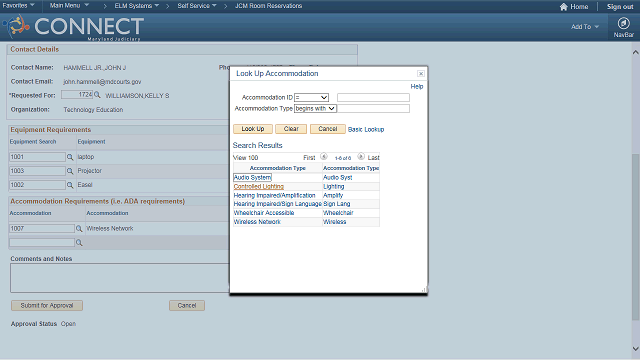640x360 pixels.
Task: Cancel the accommodation lookup dialog
Action: point(328,129)
